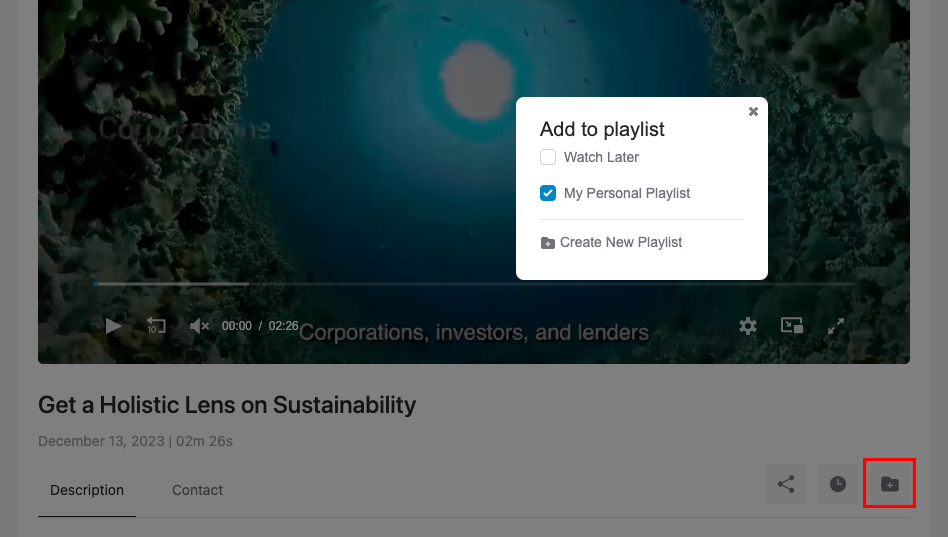Click the share icon button

point(786,484)
